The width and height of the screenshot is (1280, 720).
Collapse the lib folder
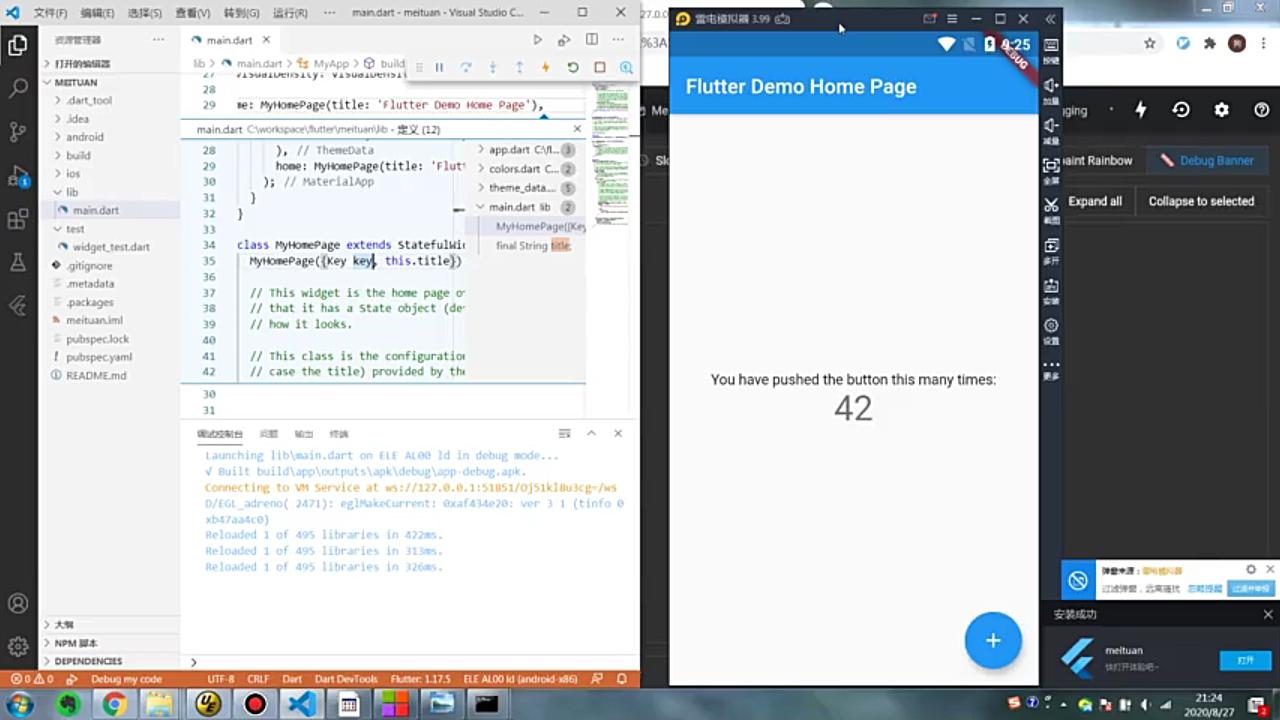[109, 192]
